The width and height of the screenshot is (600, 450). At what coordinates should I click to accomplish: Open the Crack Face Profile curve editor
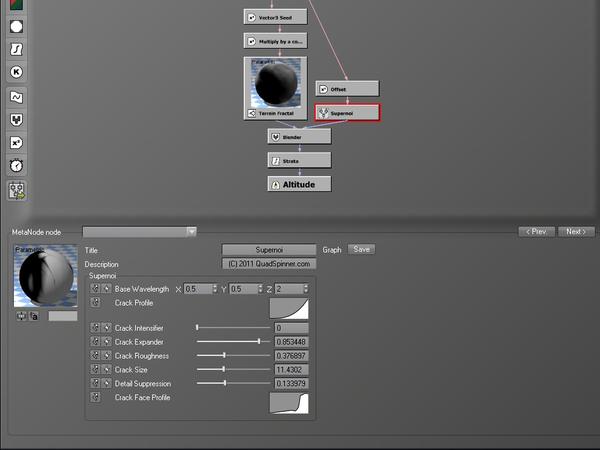(289, 403)
